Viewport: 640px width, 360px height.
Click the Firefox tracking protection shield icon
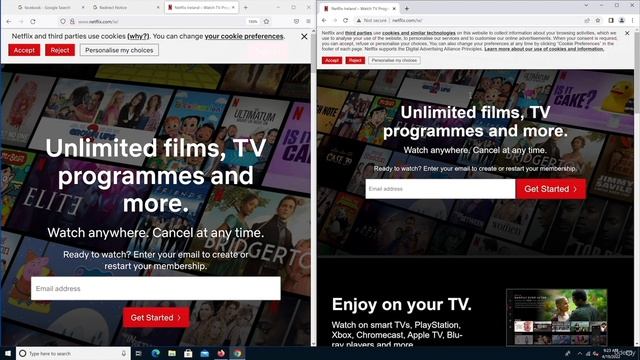click(63, 21)
